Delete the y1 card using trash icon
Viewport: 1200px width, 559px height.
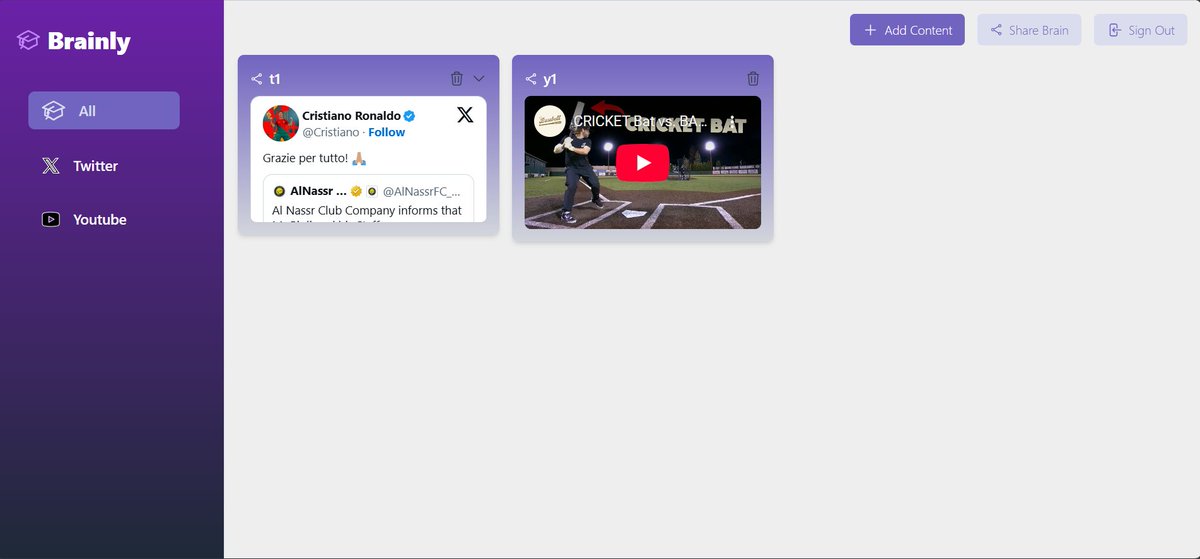753,78
